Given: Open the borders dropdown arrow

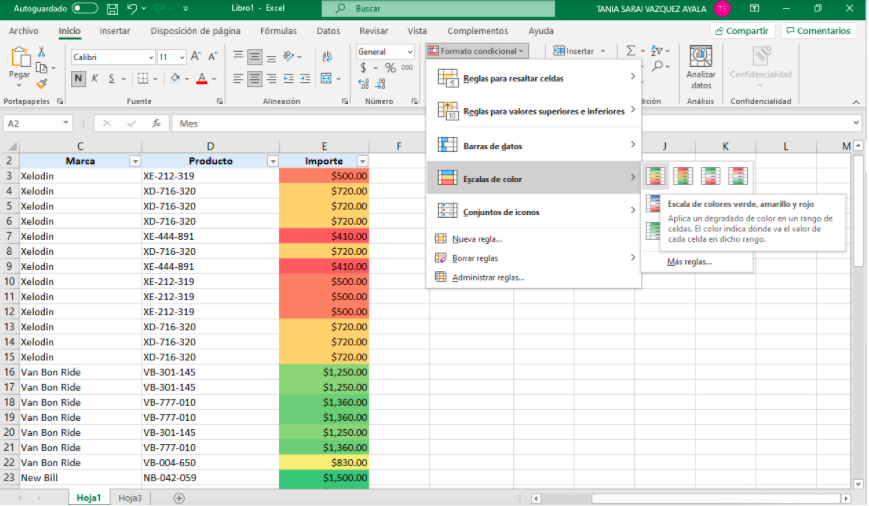Looking at the screenshot, I should [x=155, y=79].
